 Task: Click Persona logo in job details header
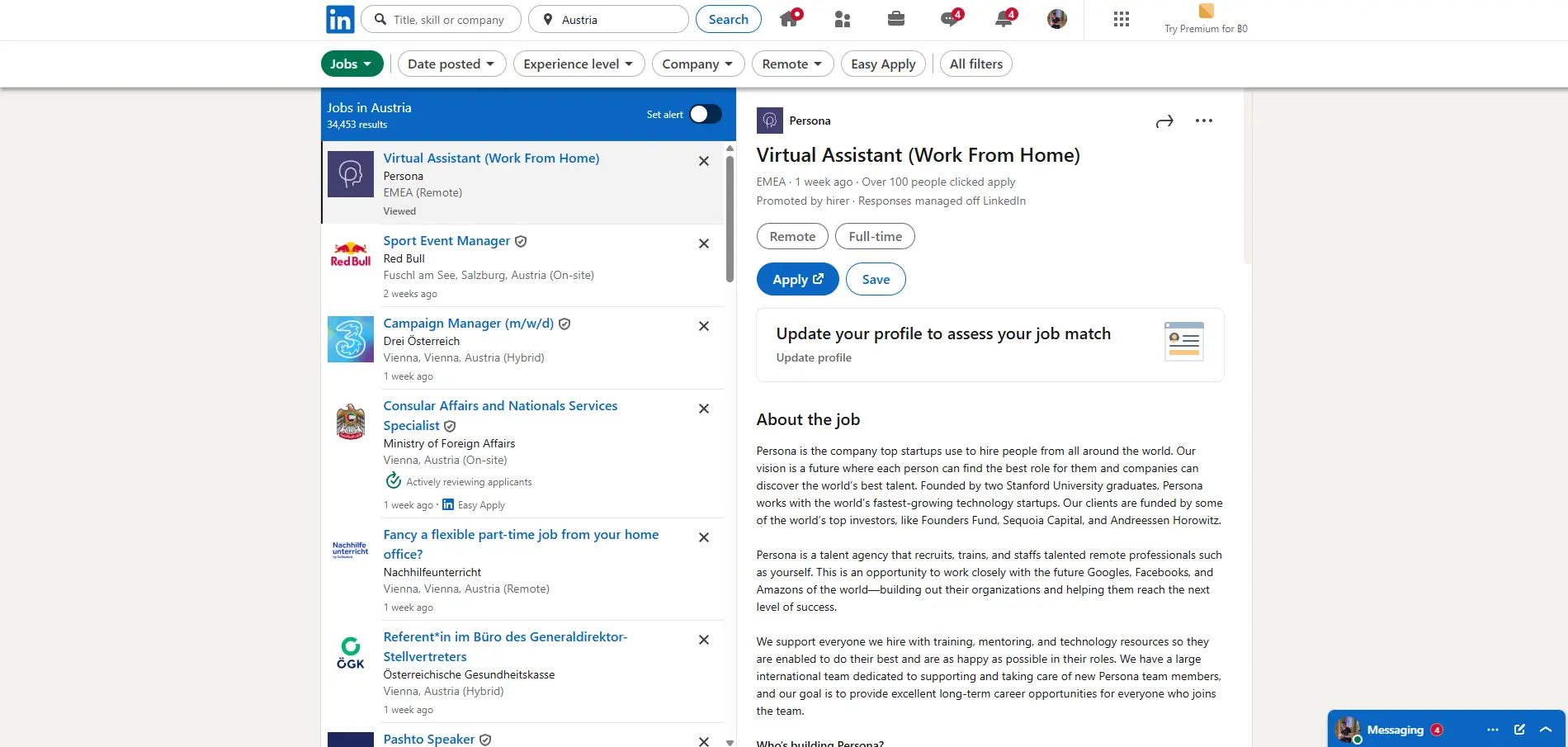pyautogui.click(x=770, y=121)
